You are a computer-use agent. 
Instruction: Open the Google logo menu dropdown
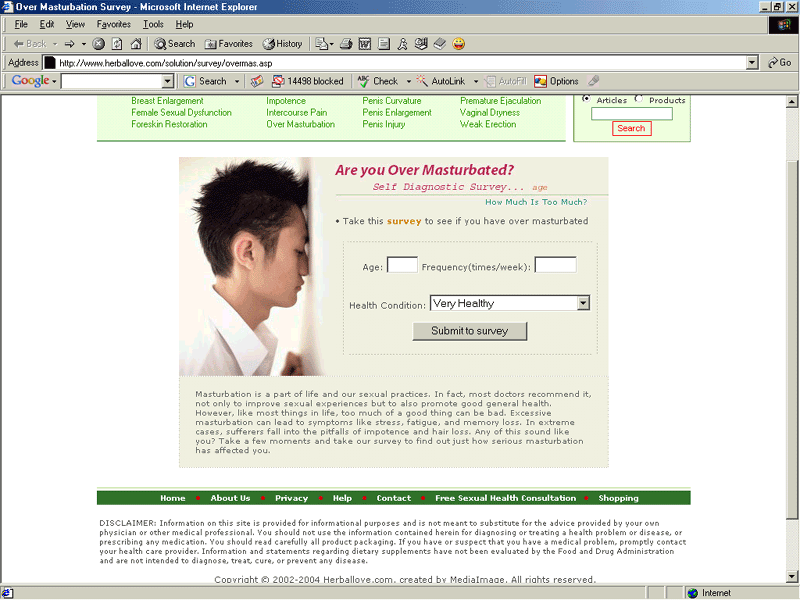(x=54, y=81)
